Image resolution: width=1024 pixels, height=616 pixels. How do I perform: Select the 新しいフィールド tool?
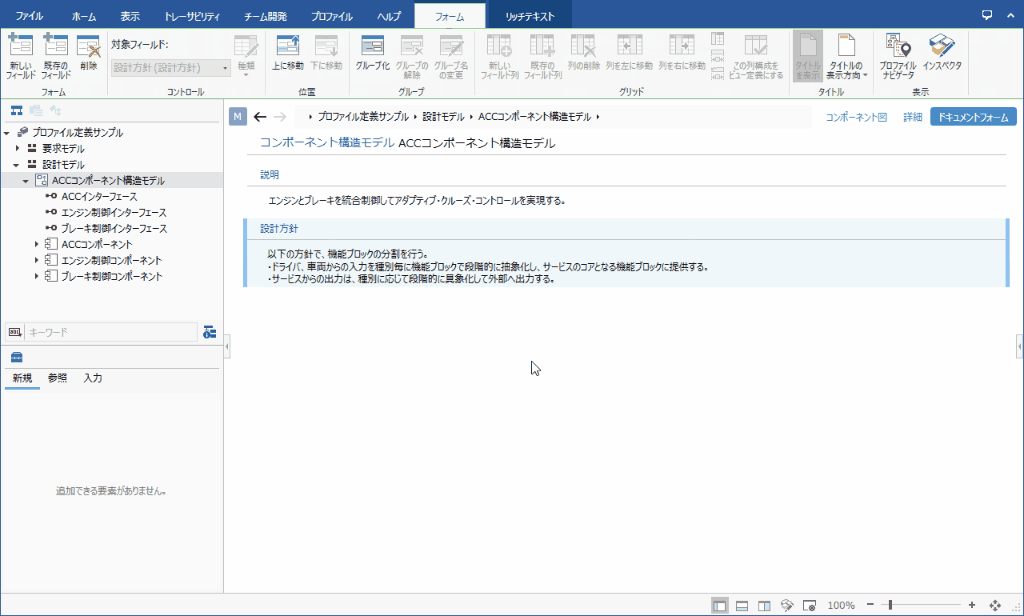20,56
